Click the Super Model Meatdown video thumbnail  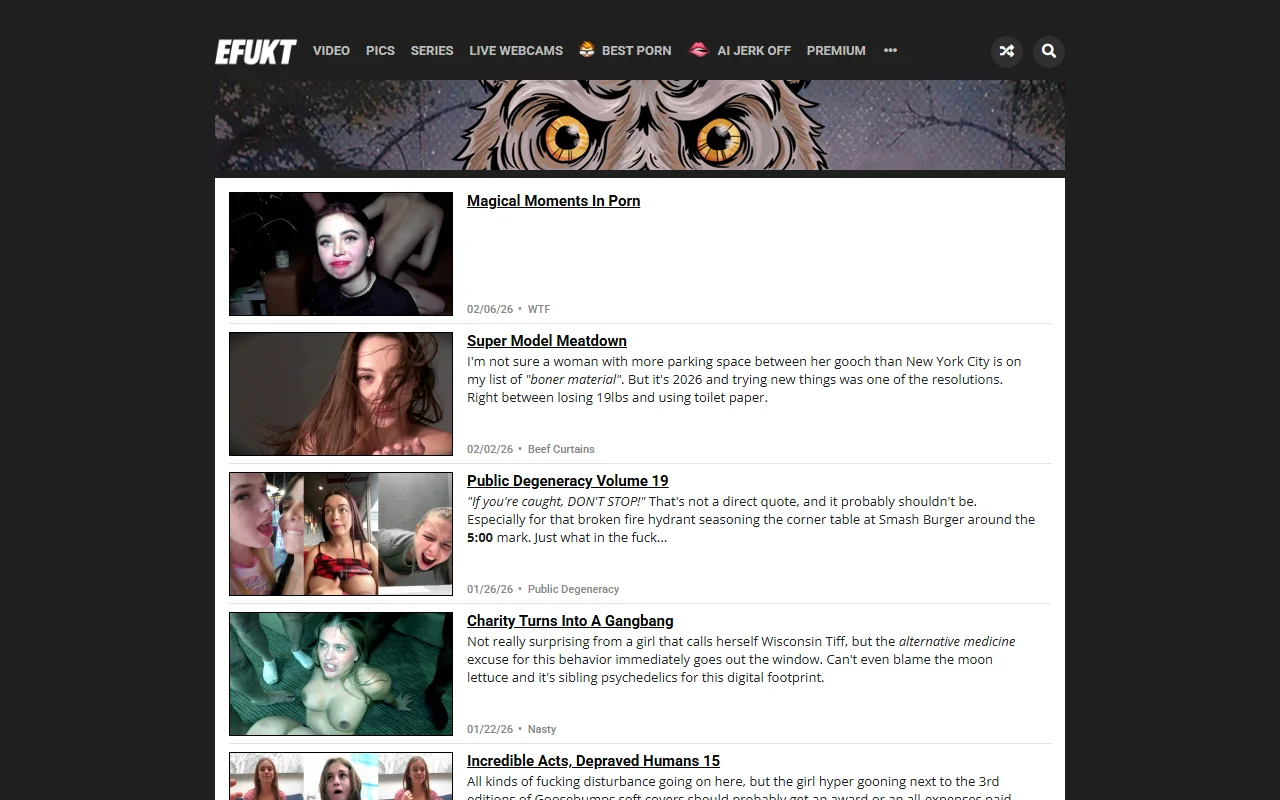pos(340,393)
